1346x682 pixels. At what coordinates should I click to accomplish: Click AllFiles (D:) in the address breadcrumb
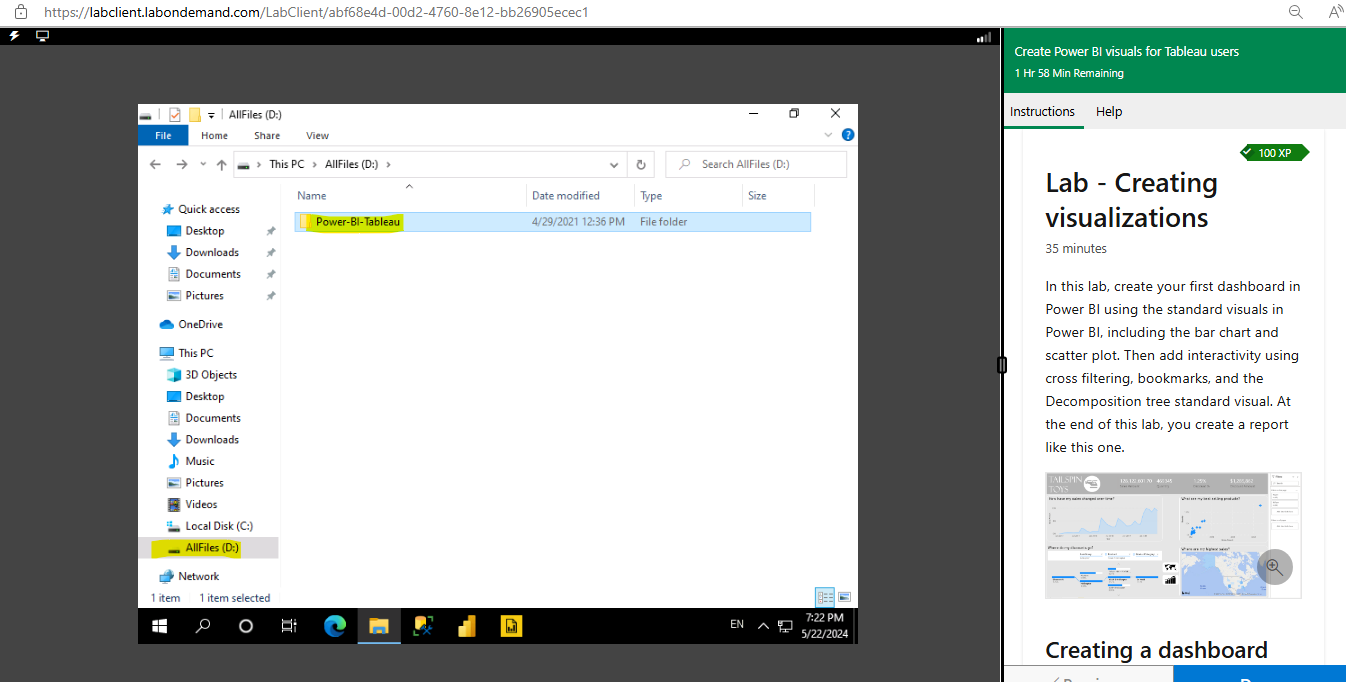352,164
